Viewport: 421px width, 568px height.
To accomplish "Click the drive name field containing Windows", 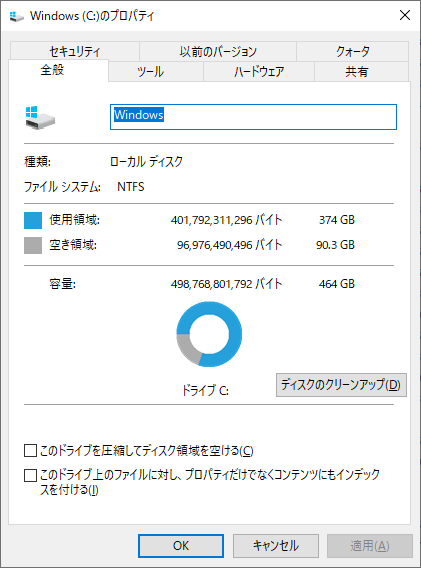I will (x=253, y=117).
